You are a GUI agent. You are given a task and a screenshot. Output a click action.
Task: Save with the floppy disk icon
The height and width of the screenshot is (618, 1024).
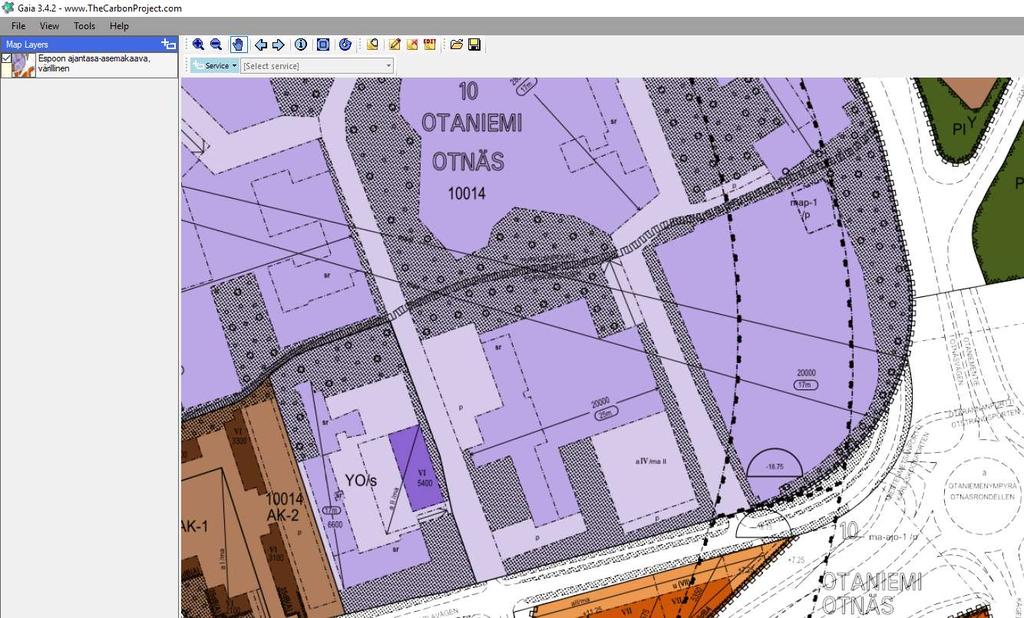tap(475, 44)
